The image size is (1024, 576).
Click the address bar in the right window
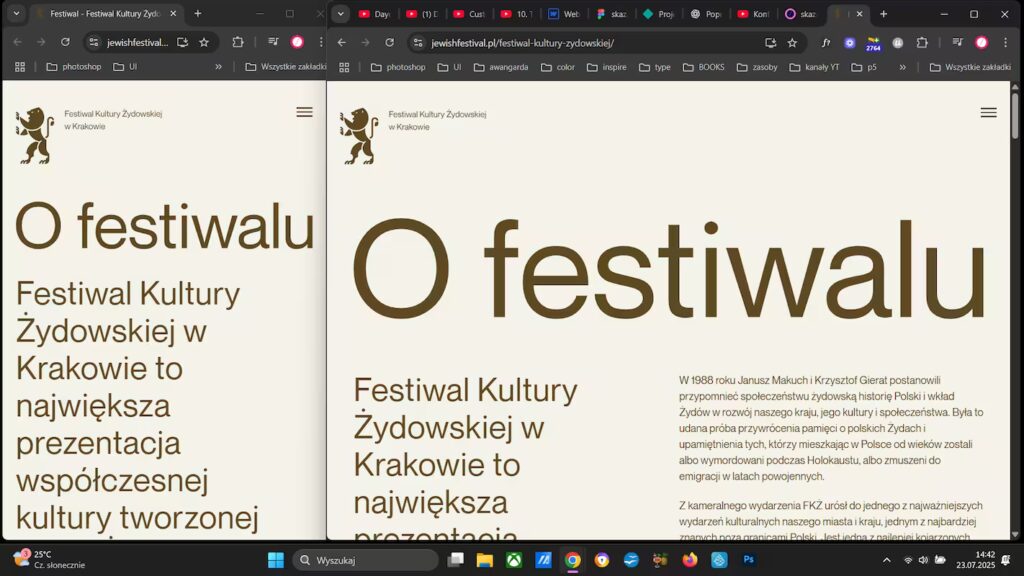tap(590, 43)
